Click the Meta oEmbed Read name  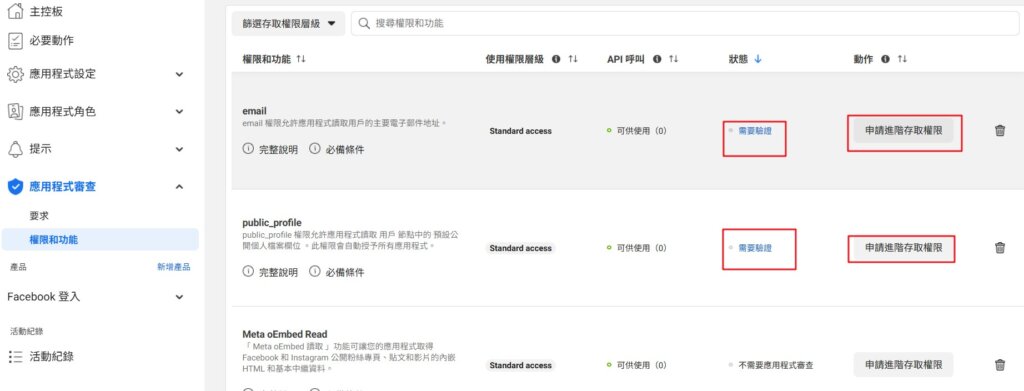pyautogui.click(x=285, y=334)
